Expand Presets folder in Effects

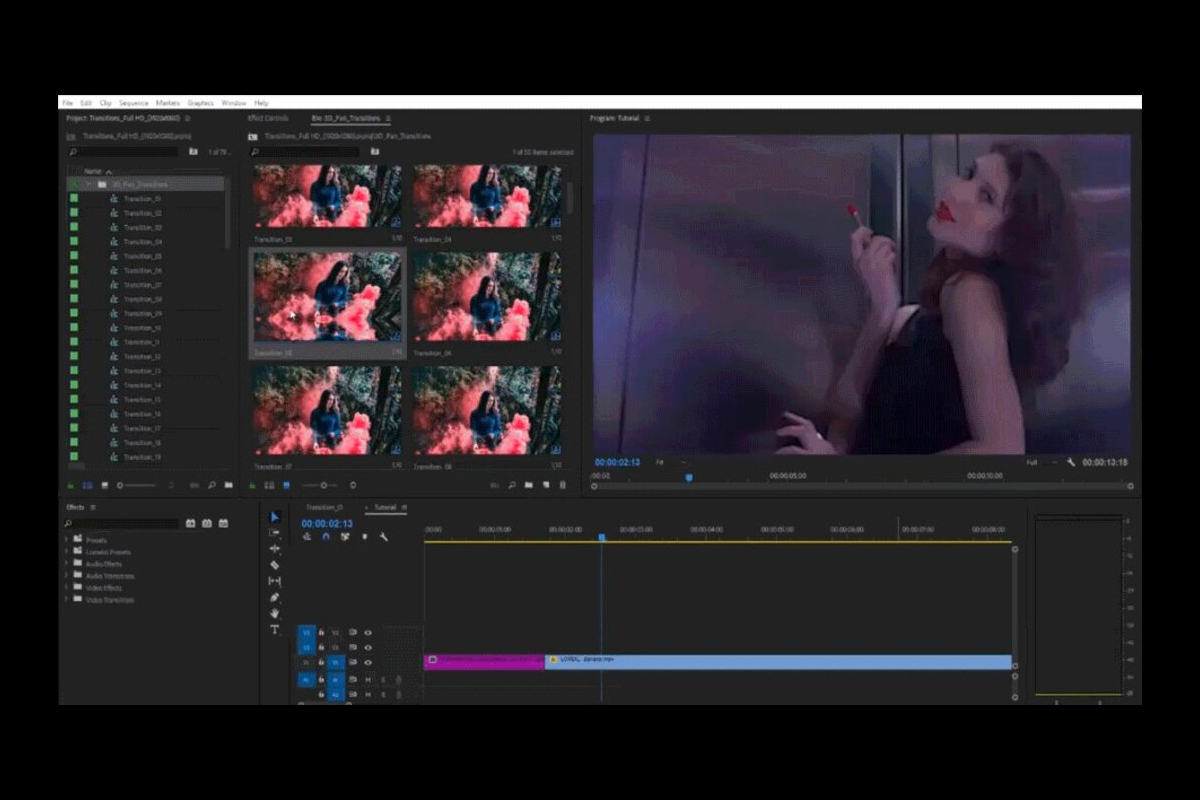(x=67, y=540)
